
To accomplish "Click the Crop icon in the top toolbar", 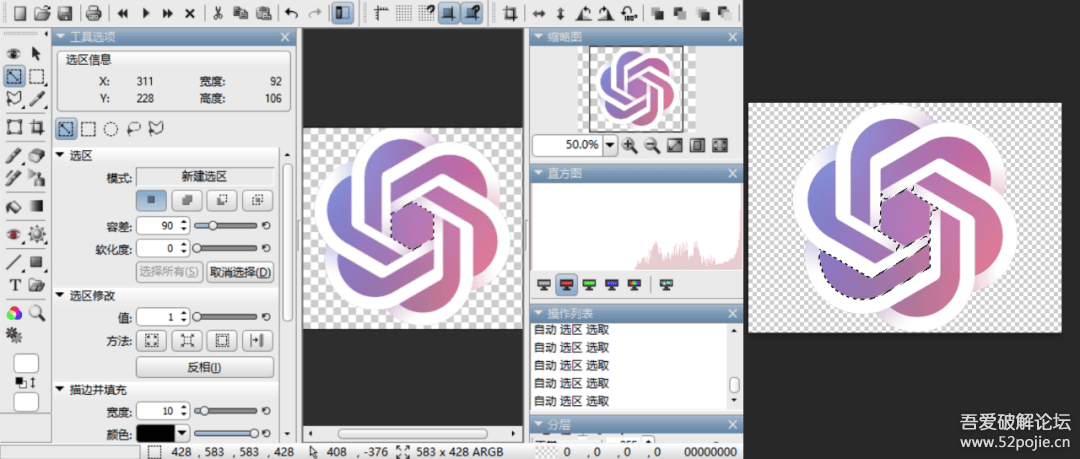I will [x=510, y=13].
